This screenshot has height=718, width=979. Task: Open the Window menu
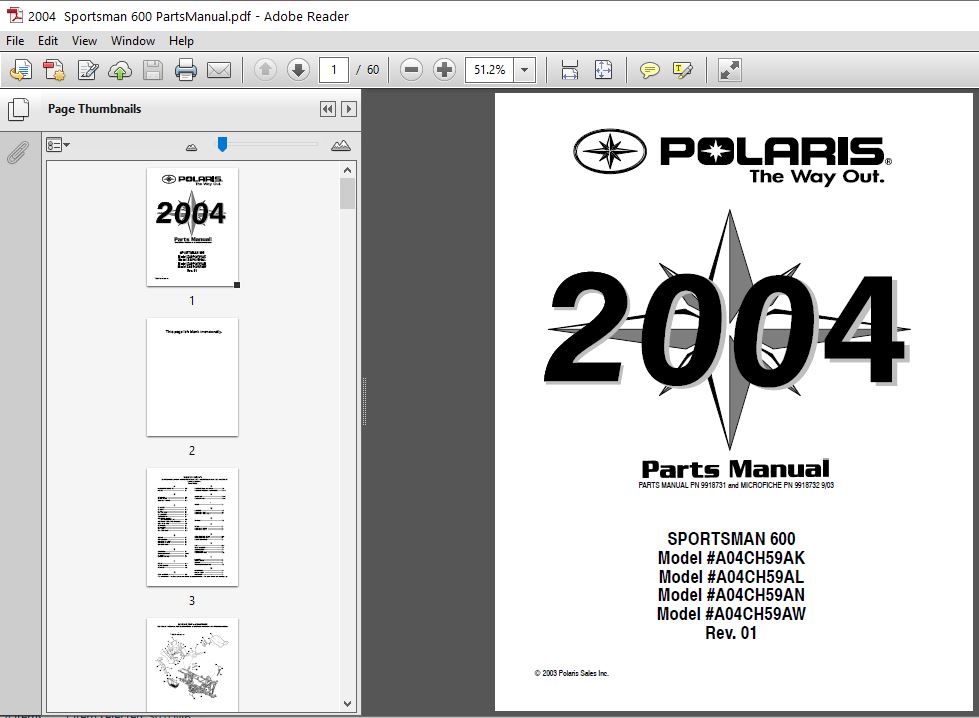pyautogui.click(x=133, y=41)
